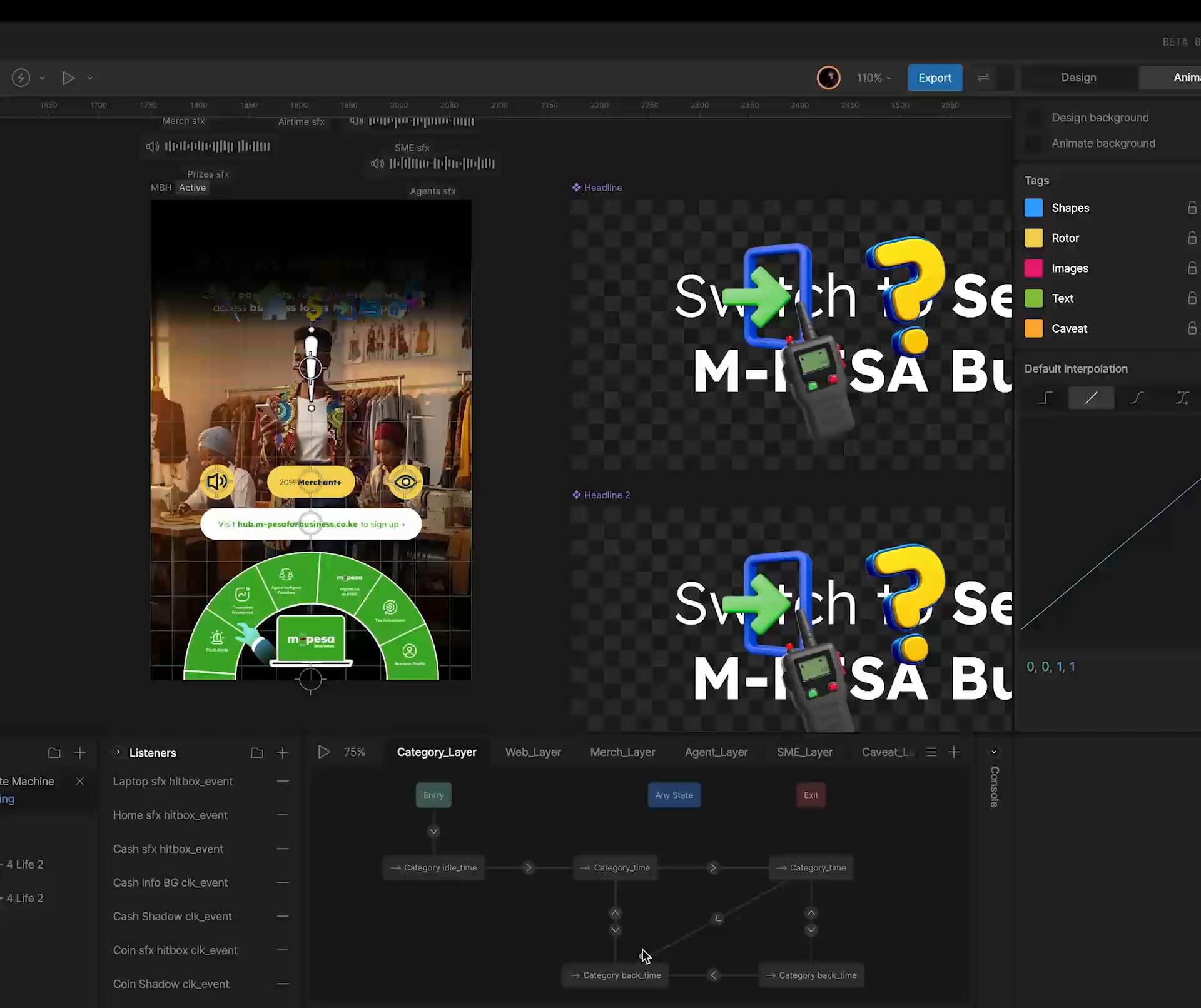Open the Design mode tab
The width and height of the screenshot is (1201, 1008).
pyautogui.click(x=1078, y=77)
